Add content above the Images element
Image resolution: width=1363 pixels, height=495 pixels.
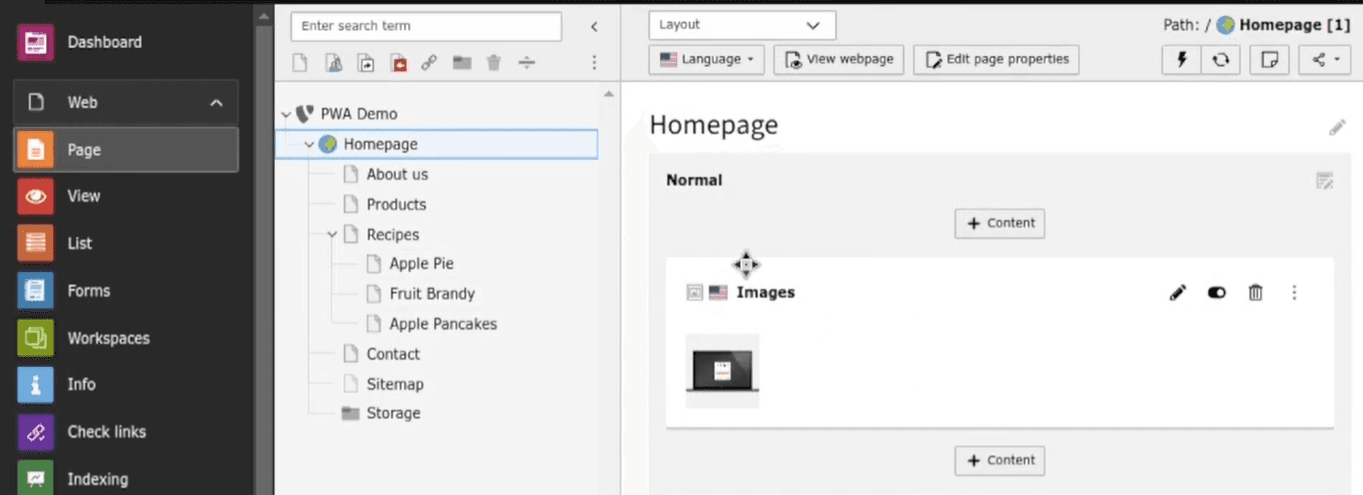[x=1000, y=223]
